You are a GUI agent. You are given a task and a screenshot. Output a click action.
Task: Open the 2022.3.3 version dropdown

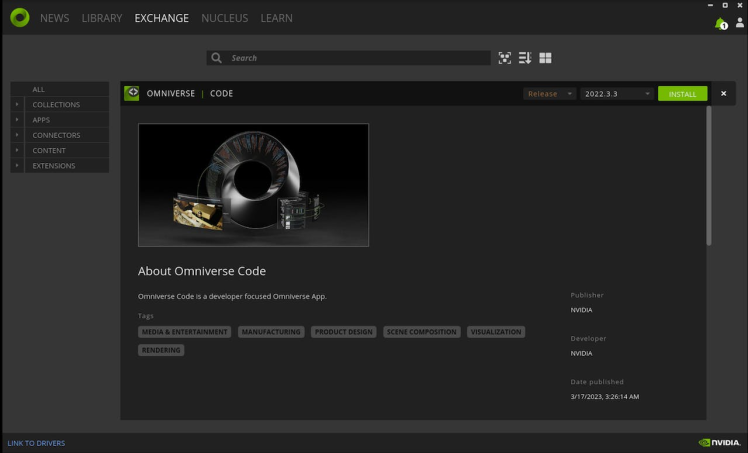(x=617, y=93)
